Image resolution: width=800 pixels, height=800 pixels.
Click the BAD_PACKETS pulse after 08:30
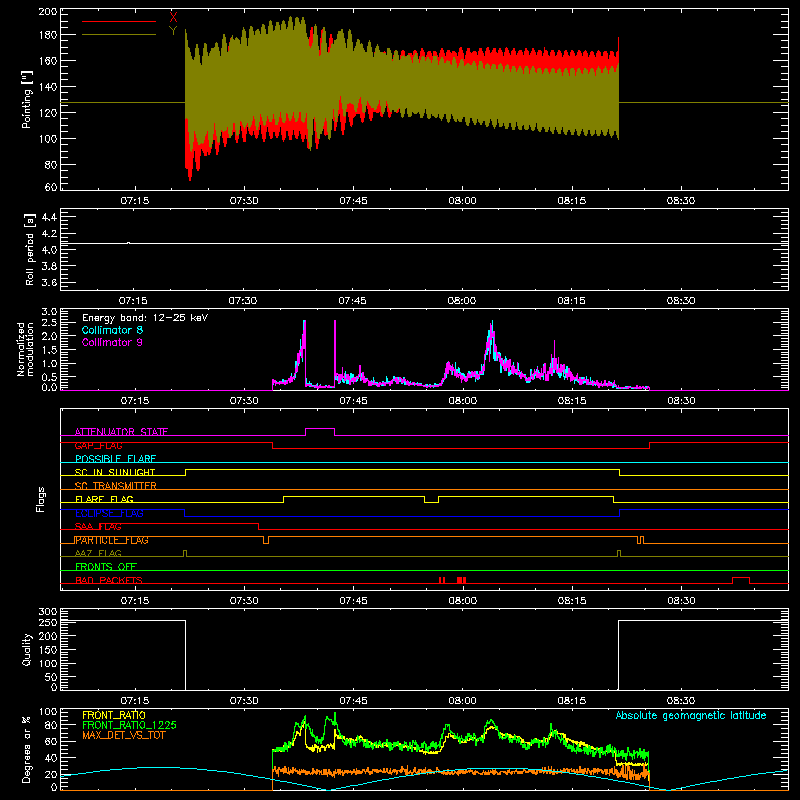(741, 578)
